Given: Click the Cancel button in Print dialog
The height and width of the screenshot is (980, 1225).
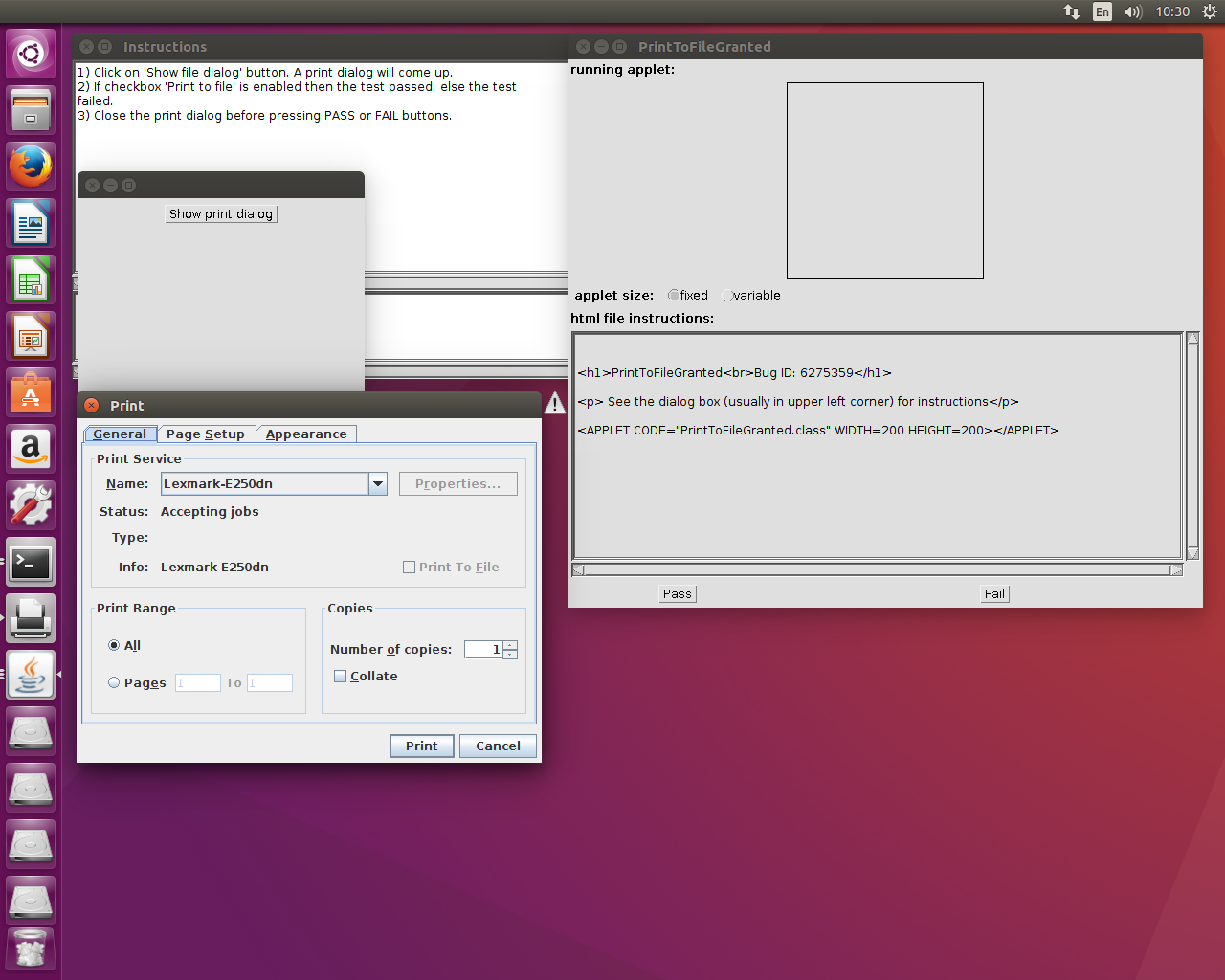Looking at the screenshot, I should 498,746.
